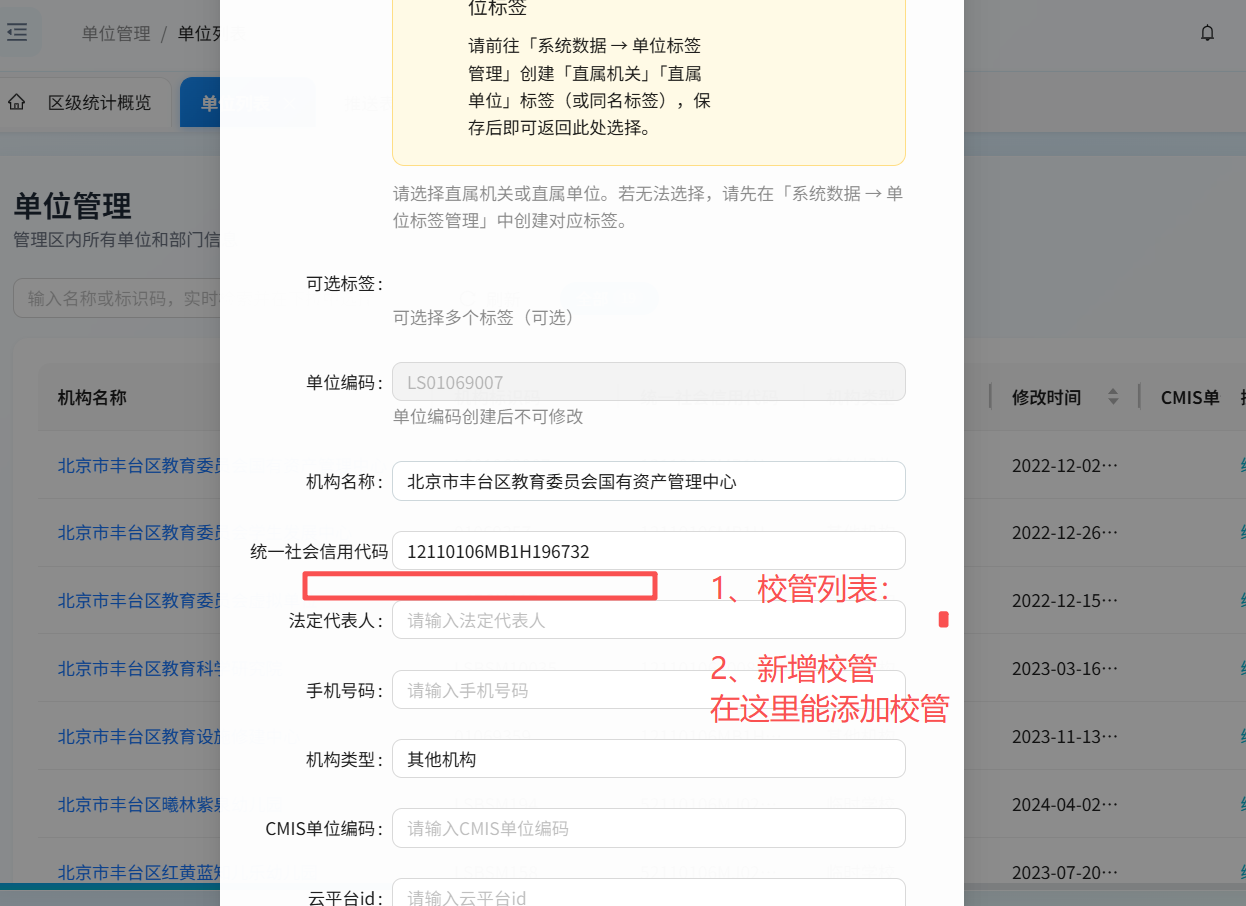Click the 手机号码 input field
This screenshot has width=1246, height=906.
(x=648, y=690)
